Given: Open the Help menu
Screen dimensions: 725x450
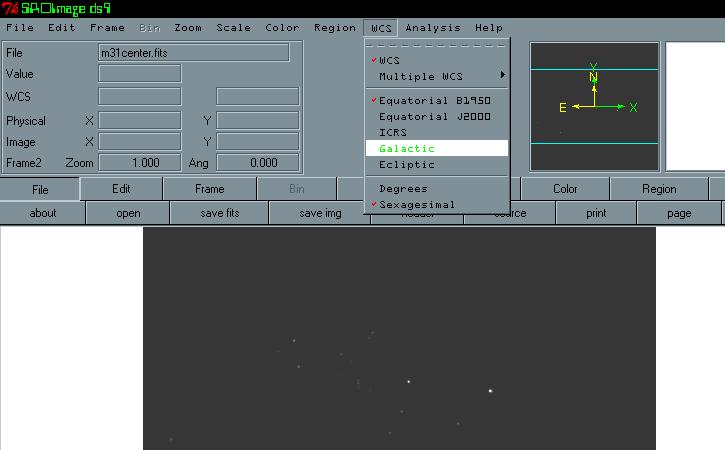Looking at the screenshot, I should pos(489,28).
